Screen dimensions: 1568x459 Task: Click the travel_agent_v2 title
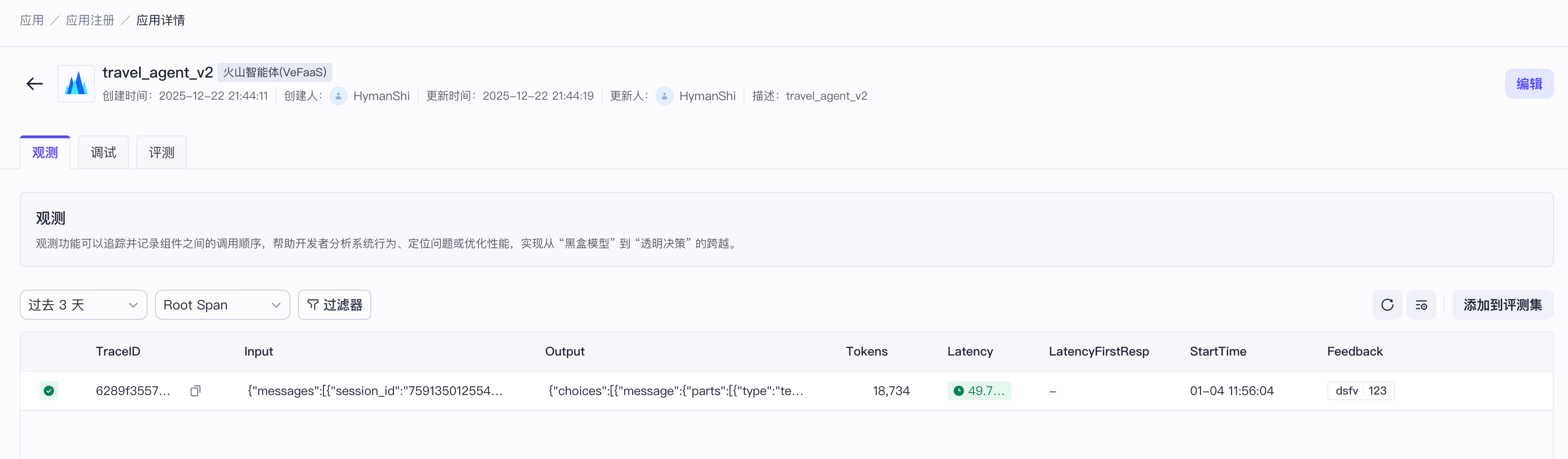(x=157, y=72)
